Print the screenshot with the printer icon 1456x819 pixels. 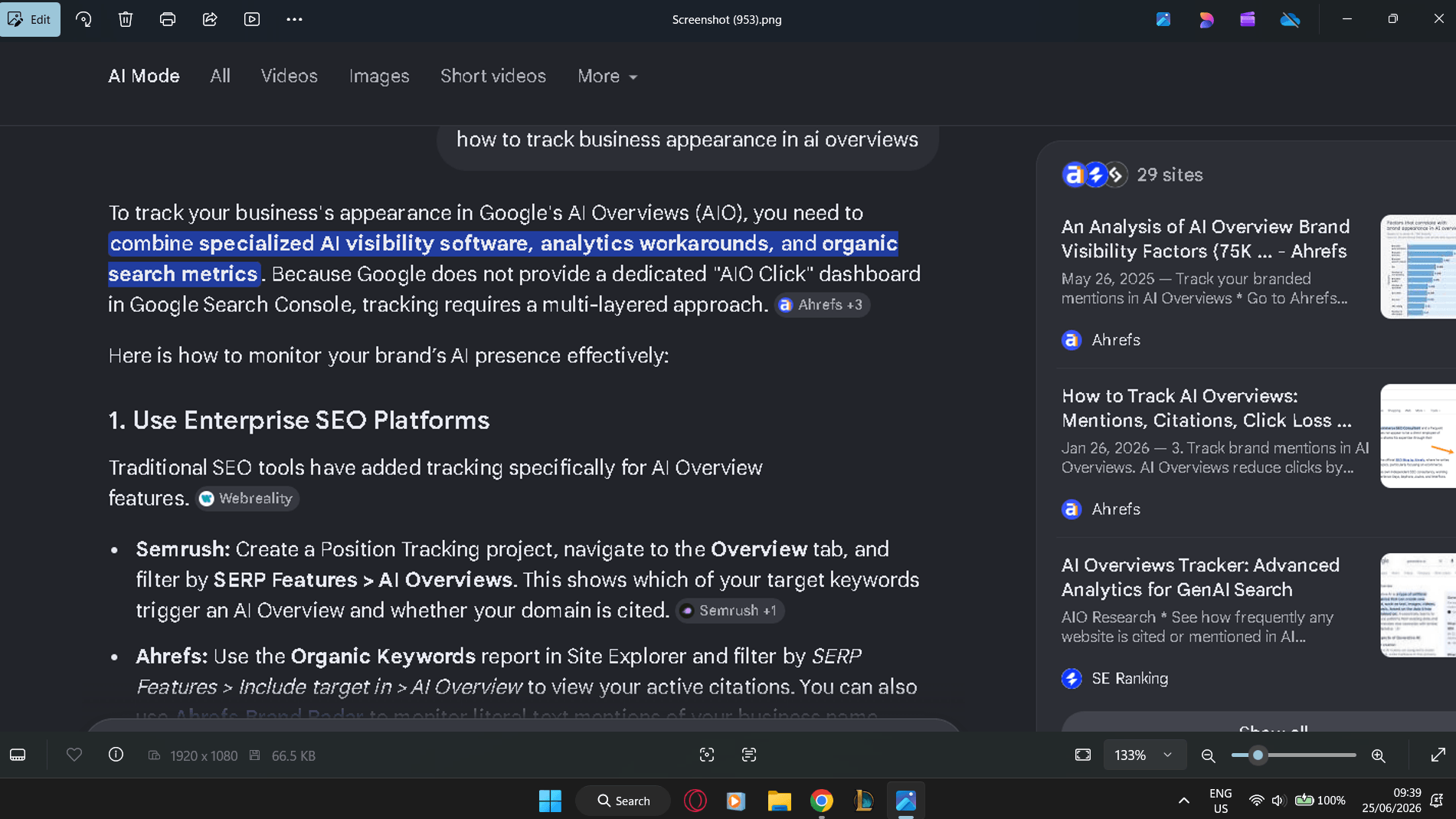168,19
